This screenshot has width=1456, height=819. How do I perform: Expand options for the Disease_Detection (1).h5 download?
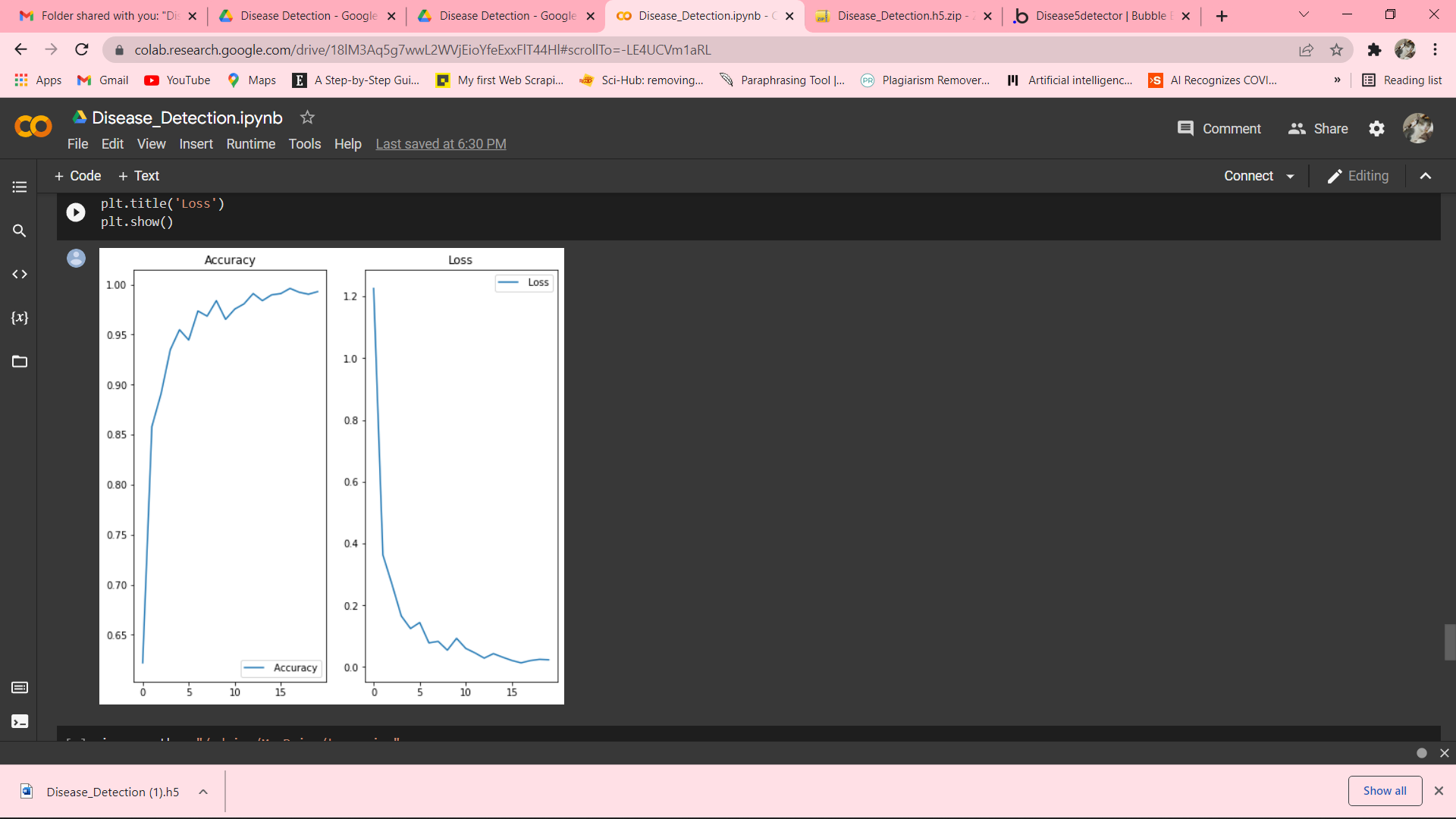click(203, 792)
